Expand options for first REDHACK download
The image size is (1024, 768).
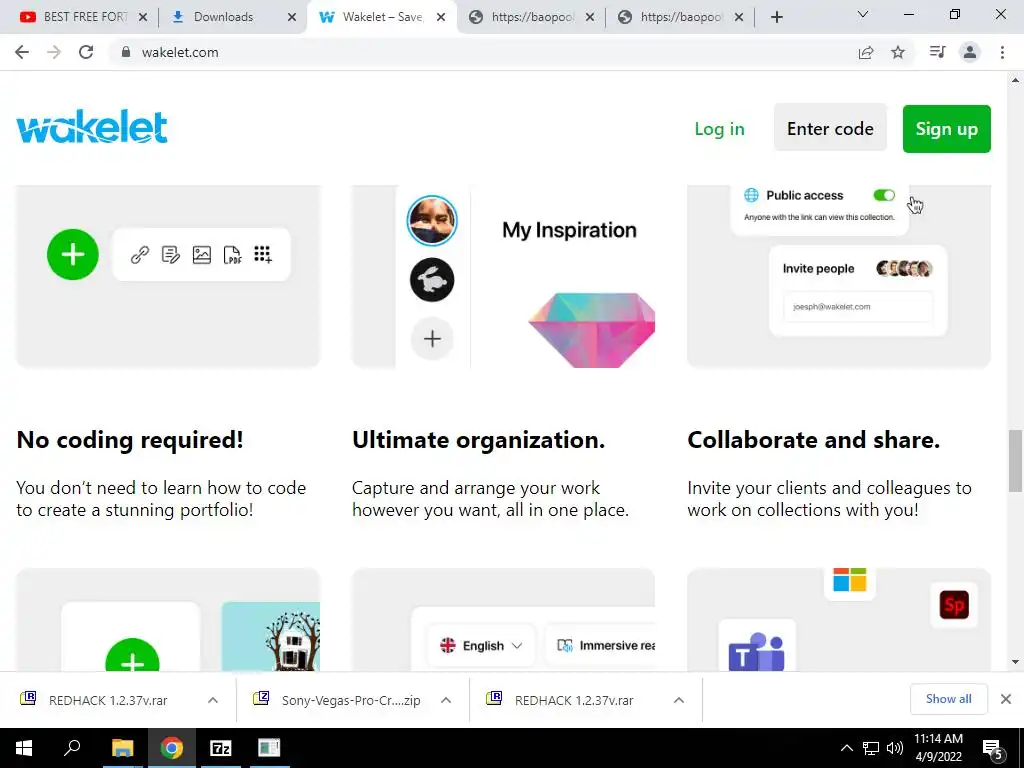213,700
